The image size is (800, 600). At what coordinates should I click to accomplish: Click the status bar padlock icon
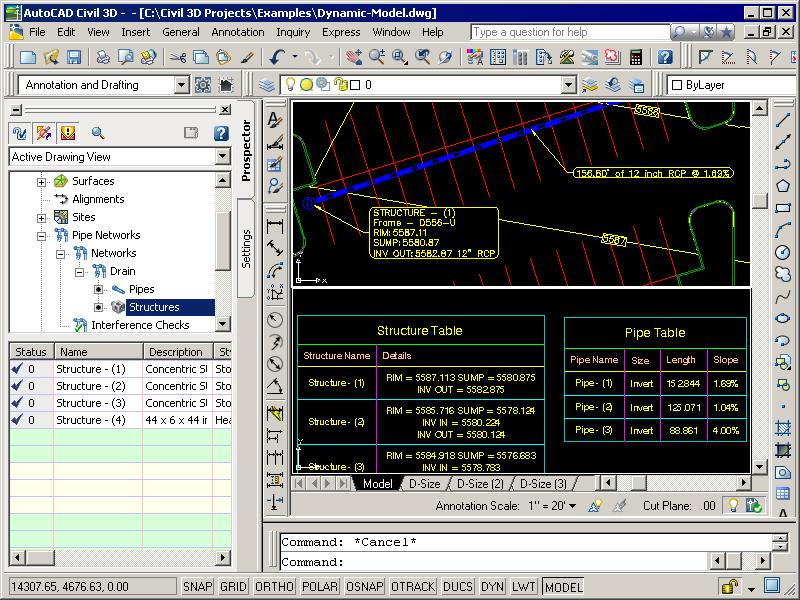(729, 586)
